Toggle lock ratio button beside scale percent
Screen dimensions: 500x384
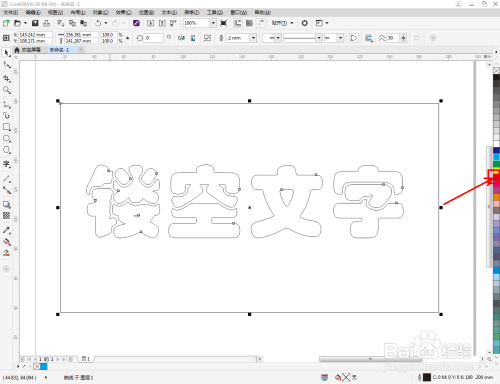coord(127,38)
